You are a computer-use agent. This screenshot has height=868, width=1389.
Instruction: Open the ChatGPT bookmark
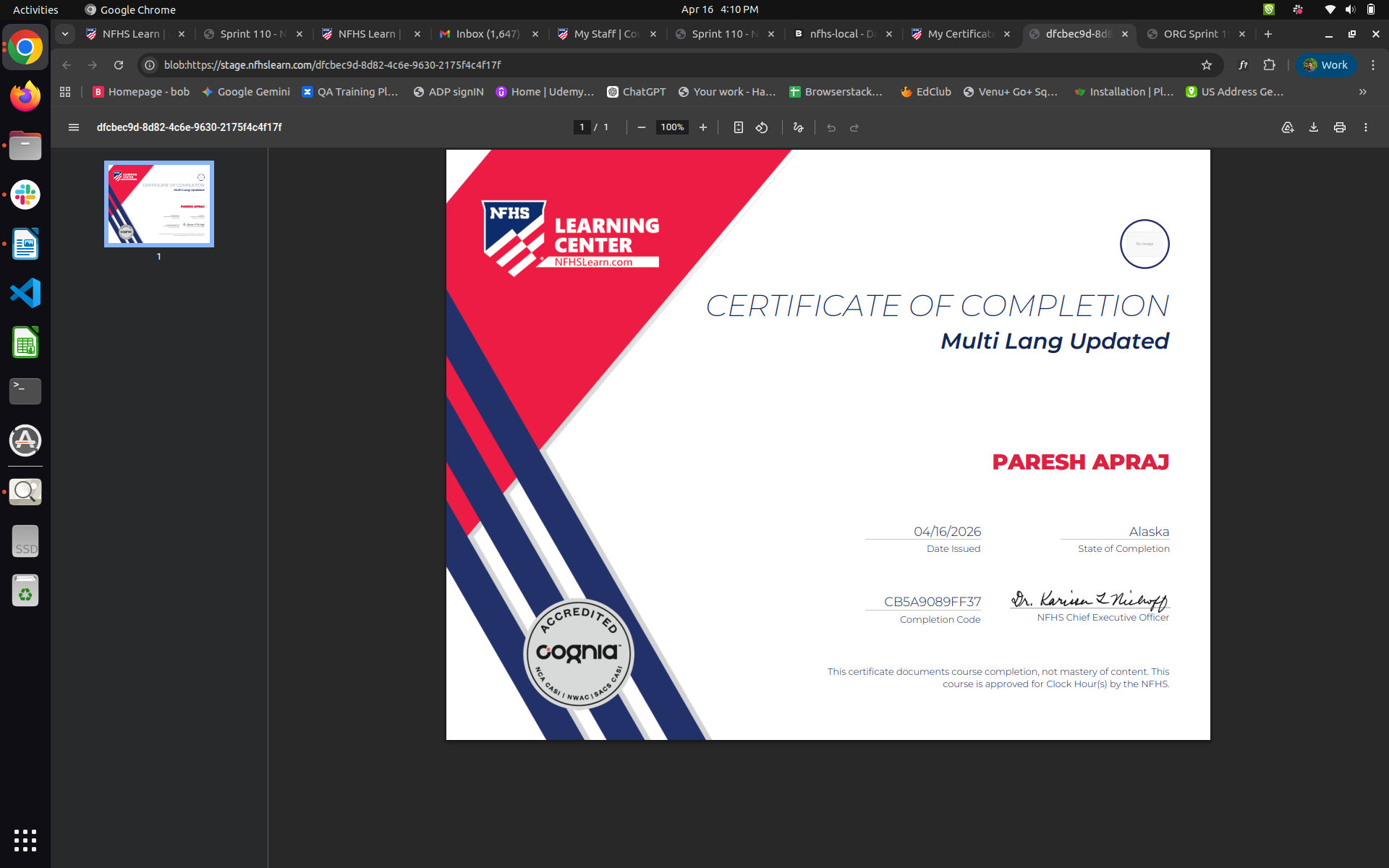[637, 92]
